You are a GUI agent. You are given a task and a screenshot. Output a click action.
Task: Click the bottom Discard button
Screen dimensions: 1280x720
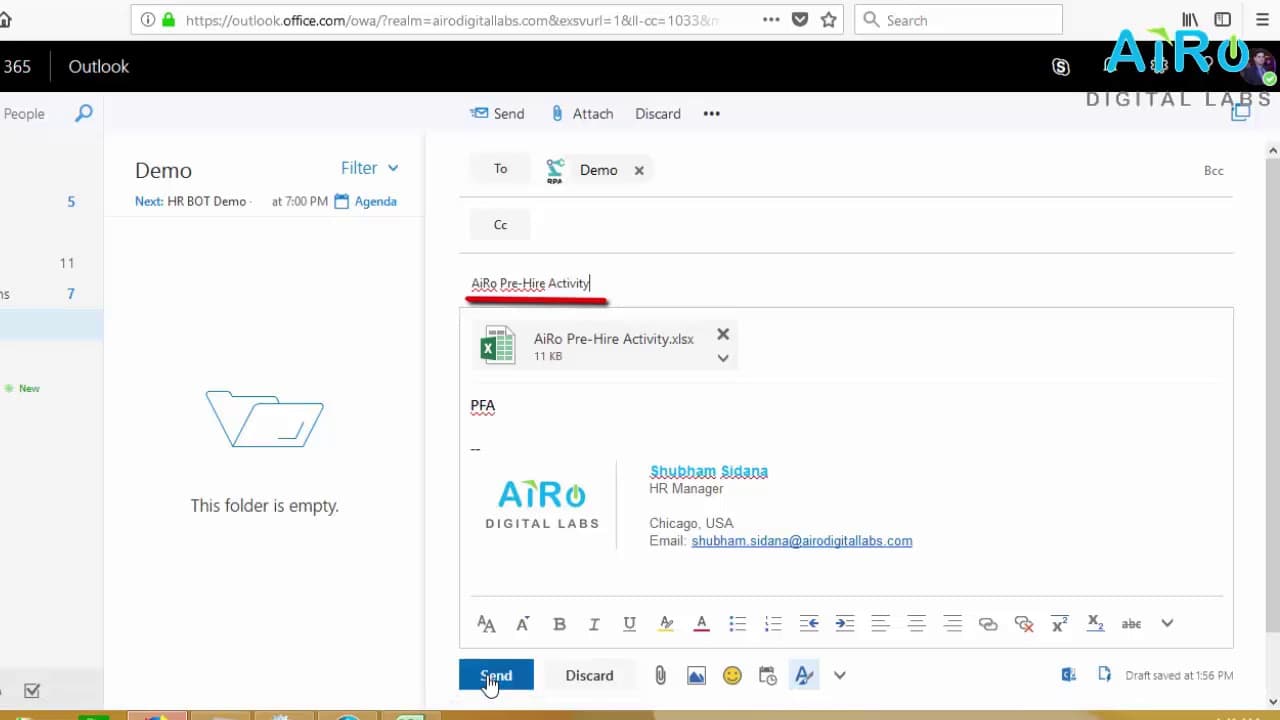589,676
